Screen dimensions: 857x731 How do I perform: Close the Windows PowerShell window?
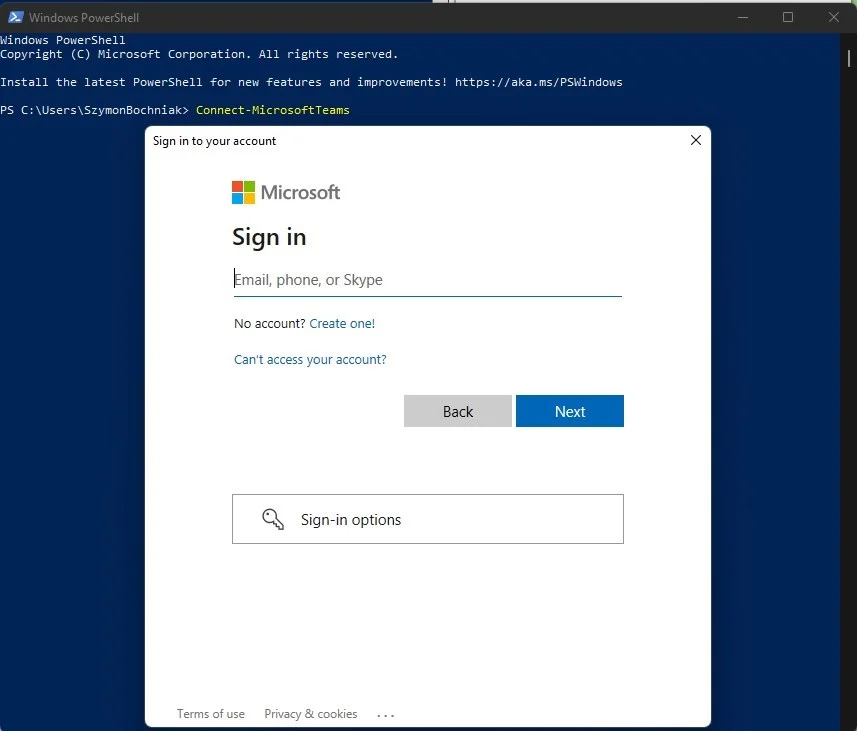point(834,17)
